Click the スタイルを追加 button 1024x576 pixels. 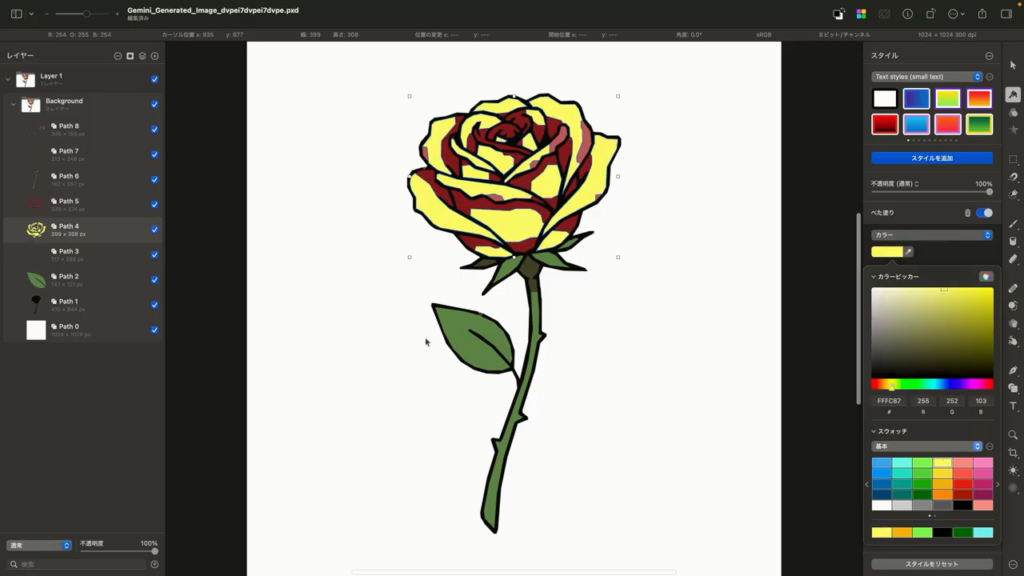(931, 158)
